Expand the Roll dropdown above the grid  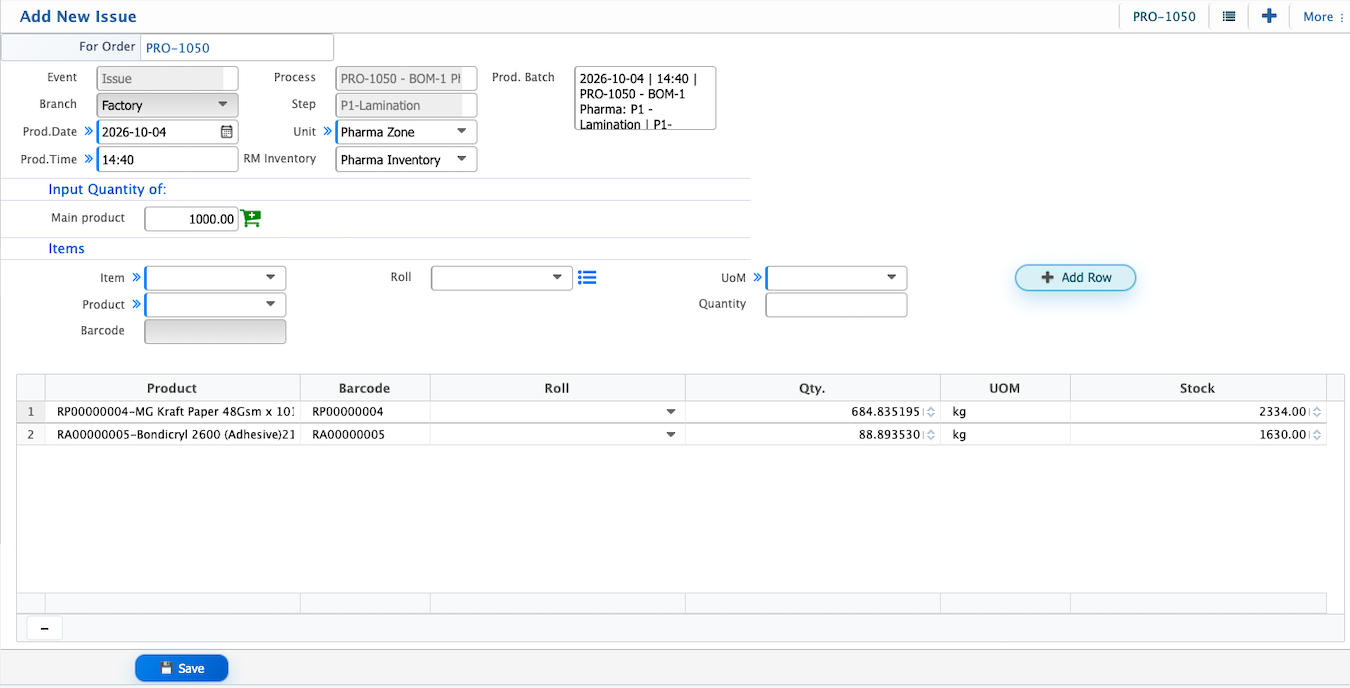502,278
